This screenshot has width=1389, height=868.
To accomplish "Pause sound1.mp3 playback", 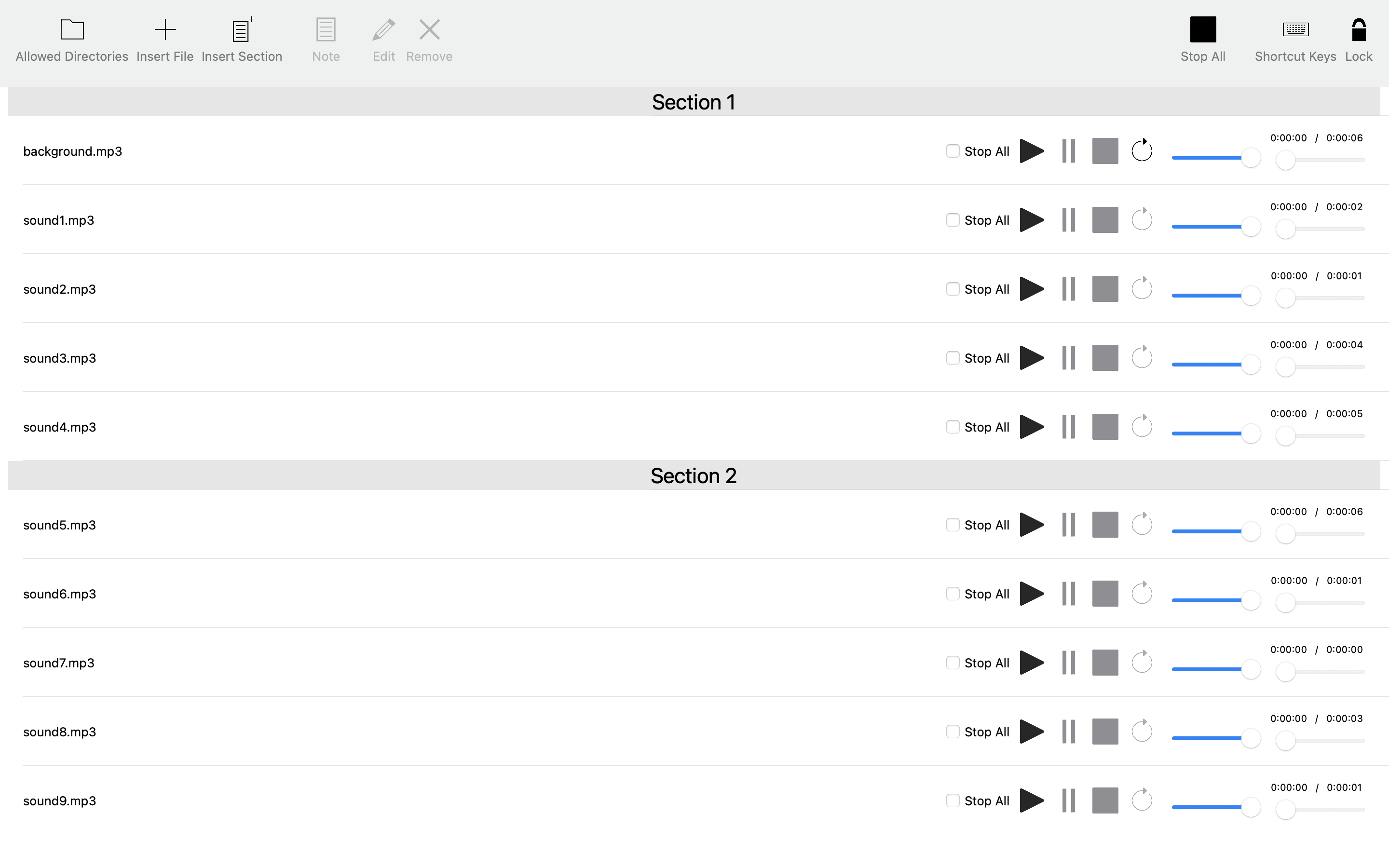I will [1068, 220].
